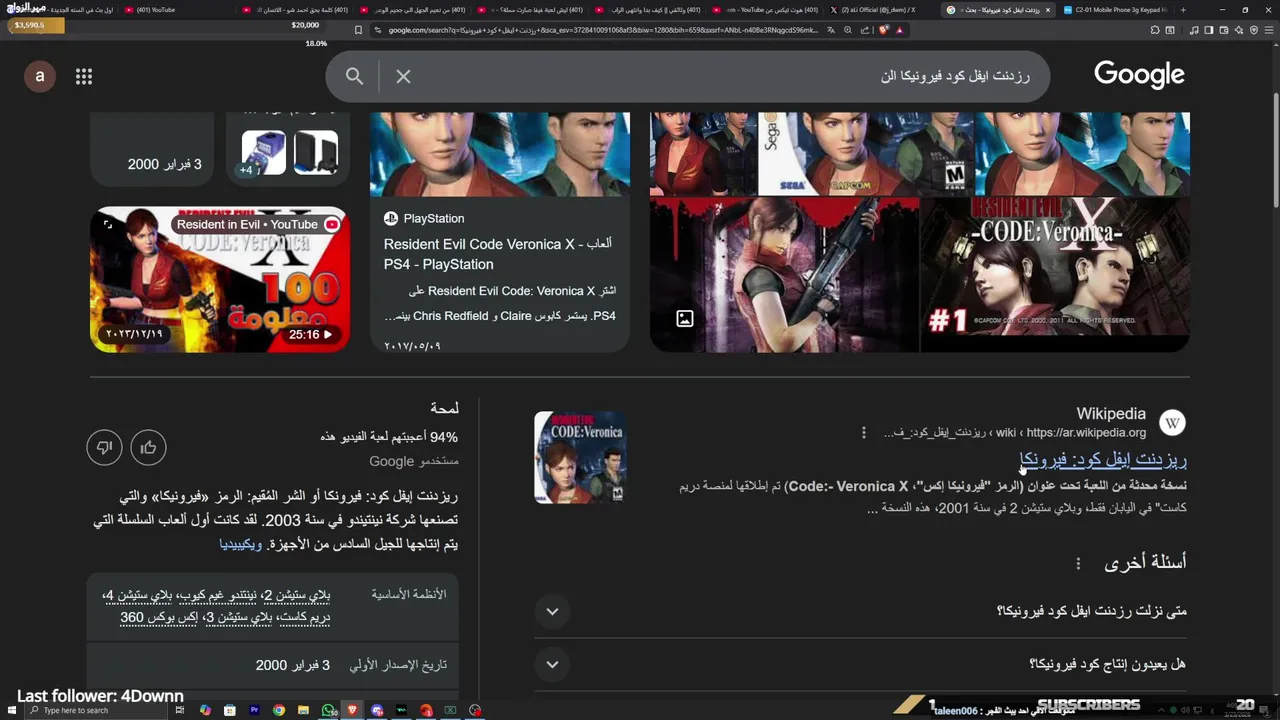Screen dimensions: 1280x720
Task: Open the Google apps grid menu
Action: coord(84,77)
